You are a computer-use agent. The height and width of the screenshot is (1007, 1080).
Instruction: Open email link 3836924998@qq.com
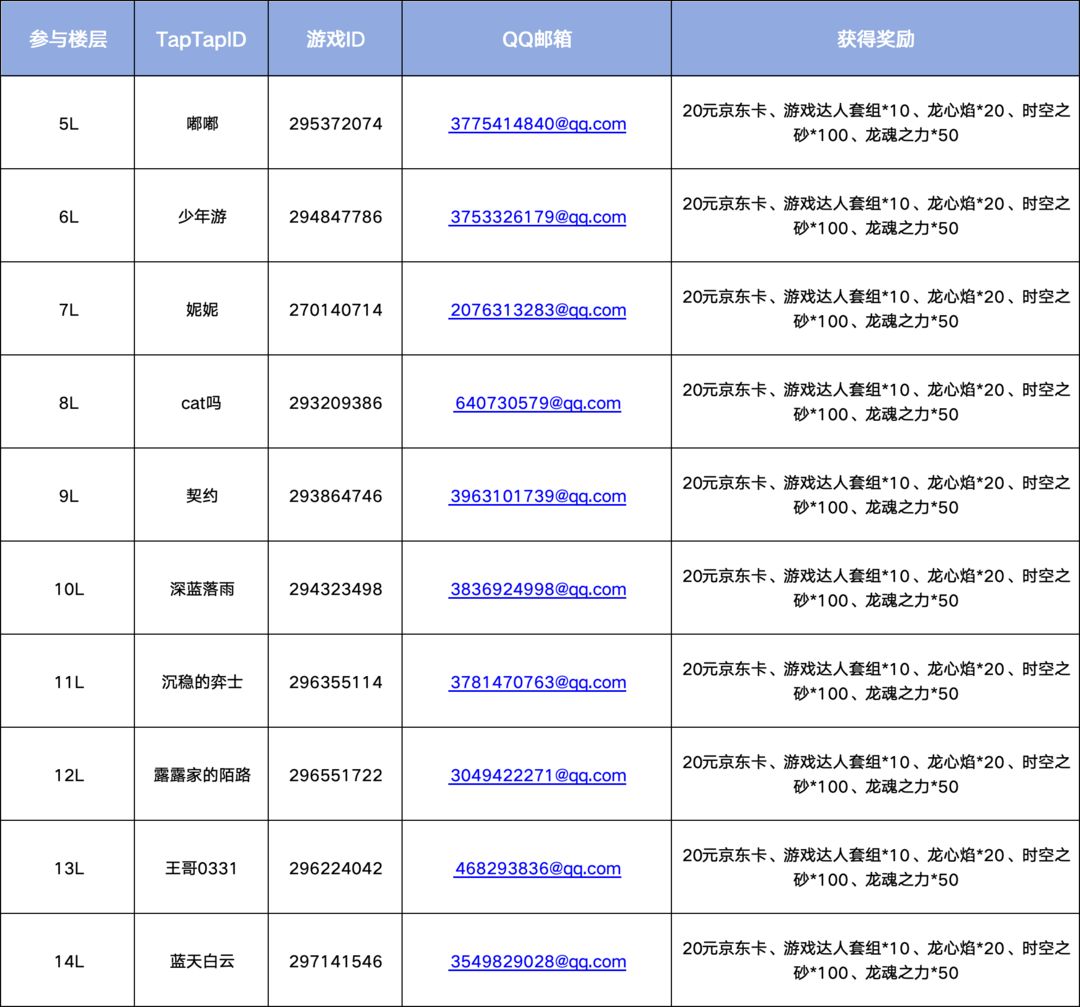pyautogui.click(x=537, y=589)
